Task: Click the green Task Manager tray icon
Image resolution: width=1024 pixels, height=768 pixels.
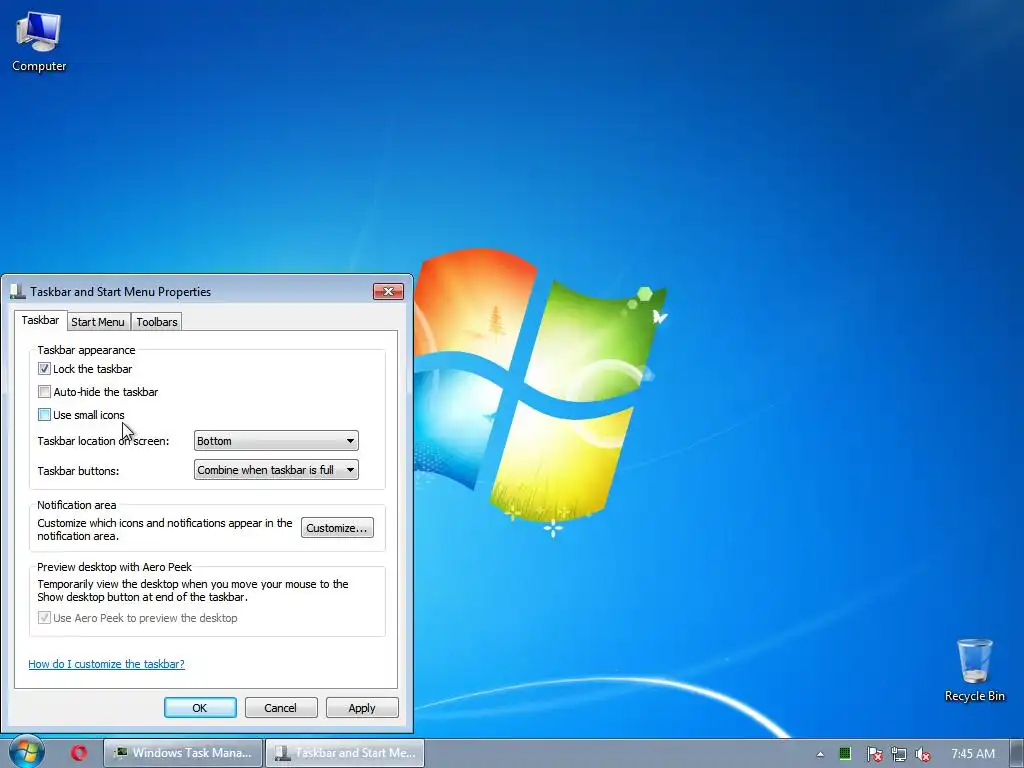Action: (x=845, y=754)
